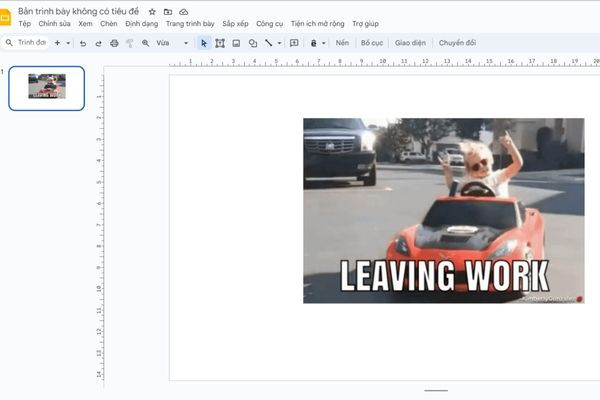Open the Trợ giúp menu
600x400 pixels.
pyautogui.click(x=365, y=24)
